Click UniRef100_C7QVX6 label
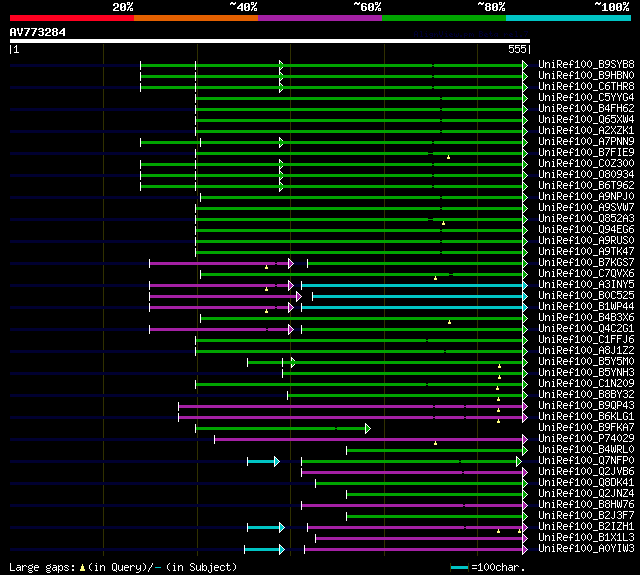Image resolution: width=640 pixels, height=575 pixels. [x=586, y=274]
